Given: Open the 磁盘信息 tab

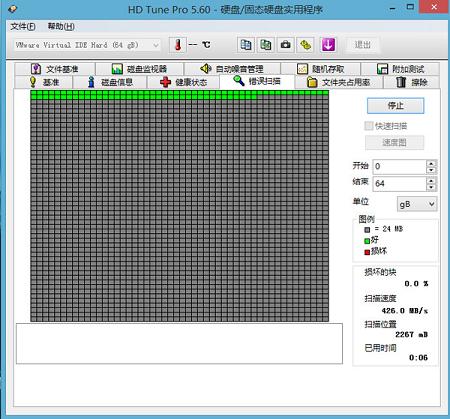Looking at the screenshot, I should (110, 82).
